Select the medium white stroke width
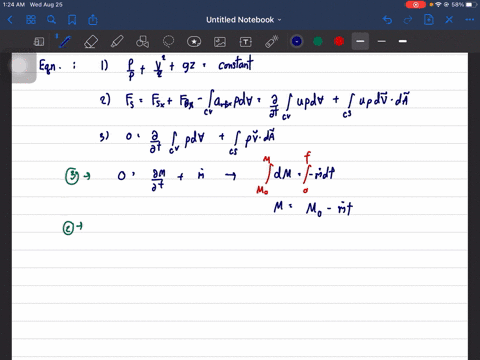480x360 pixels. click(403, 41)
